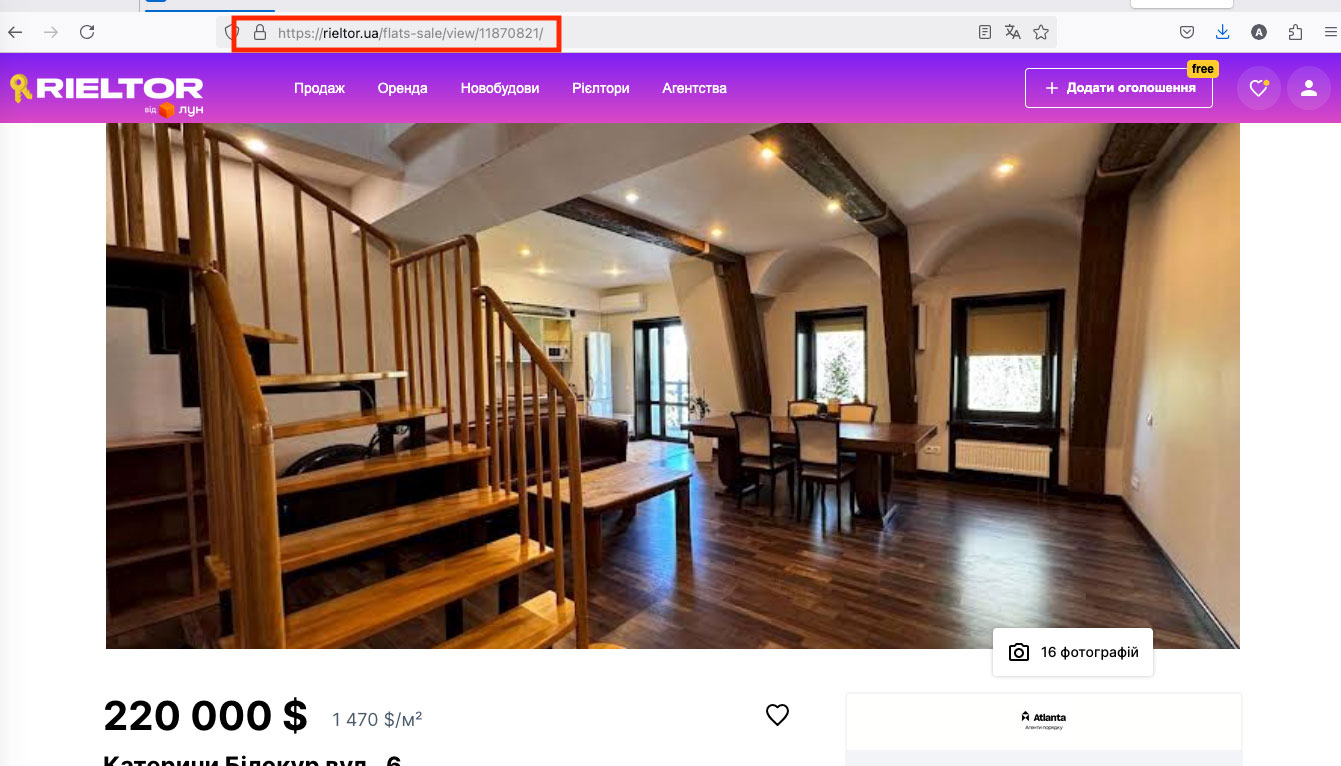
Task: Go to Агентства section
Action: pos(694,88)
